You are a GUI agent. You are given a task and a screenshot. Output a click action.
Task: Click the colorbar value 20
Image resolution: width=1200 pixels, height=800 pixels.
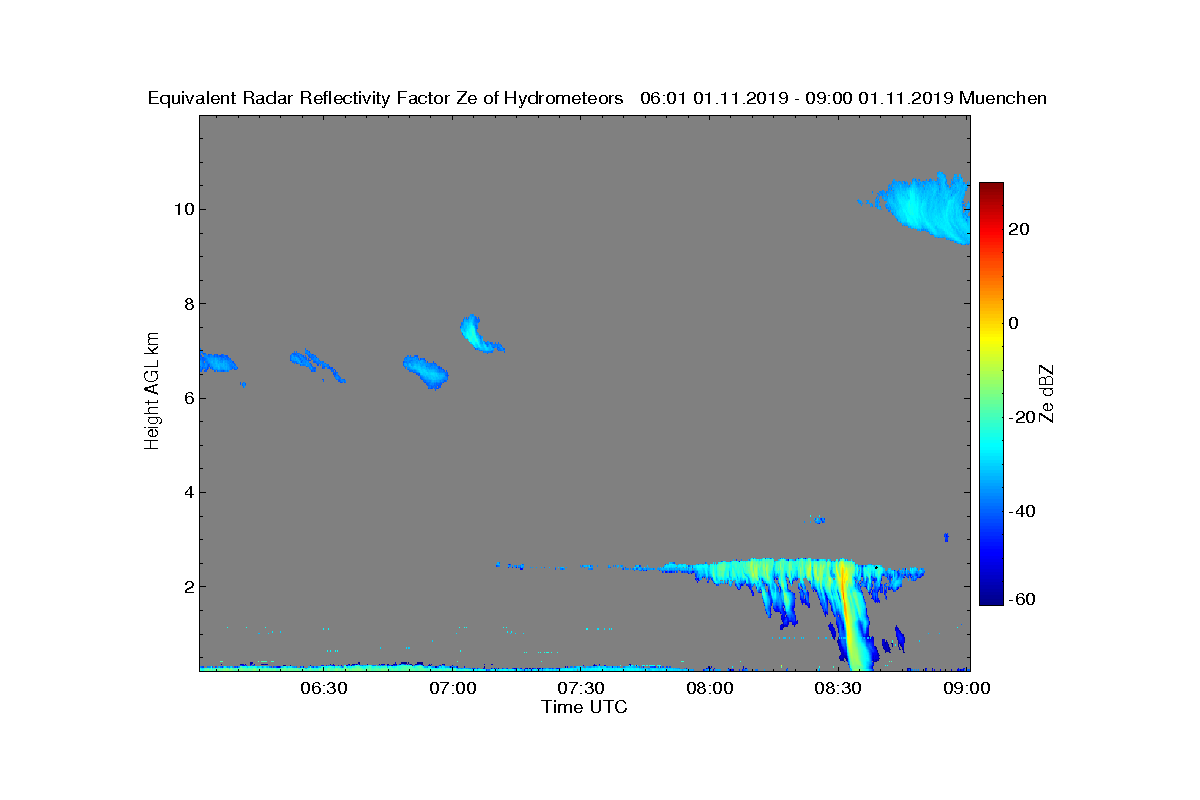coord(1019,229)
